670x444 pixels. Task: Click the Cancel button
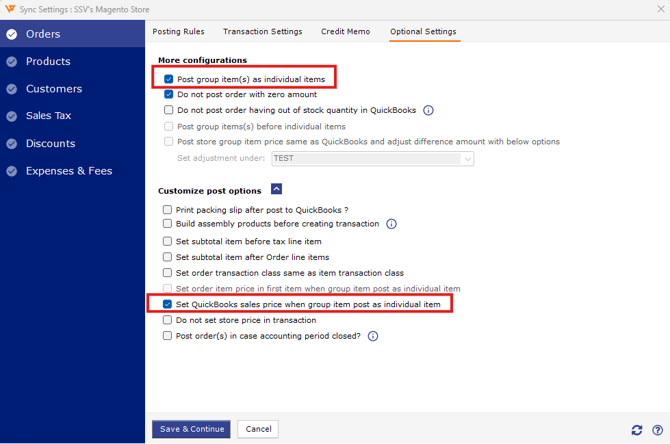(258, 429)
